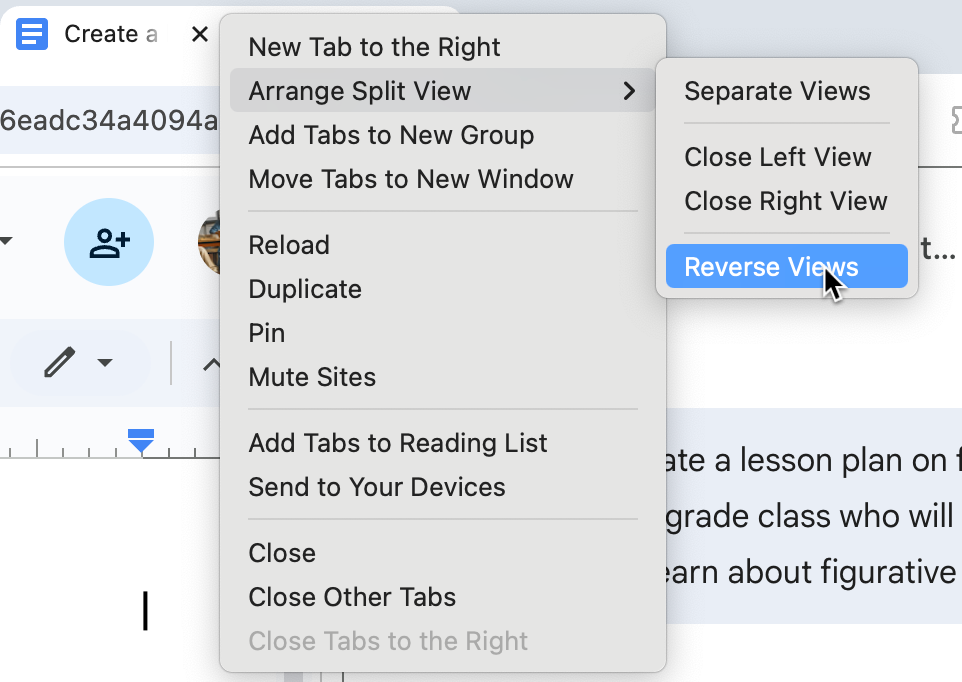Choose Duplicate from the menu
This screenshot has width=962, height=682.
click(x=305, y=289)
